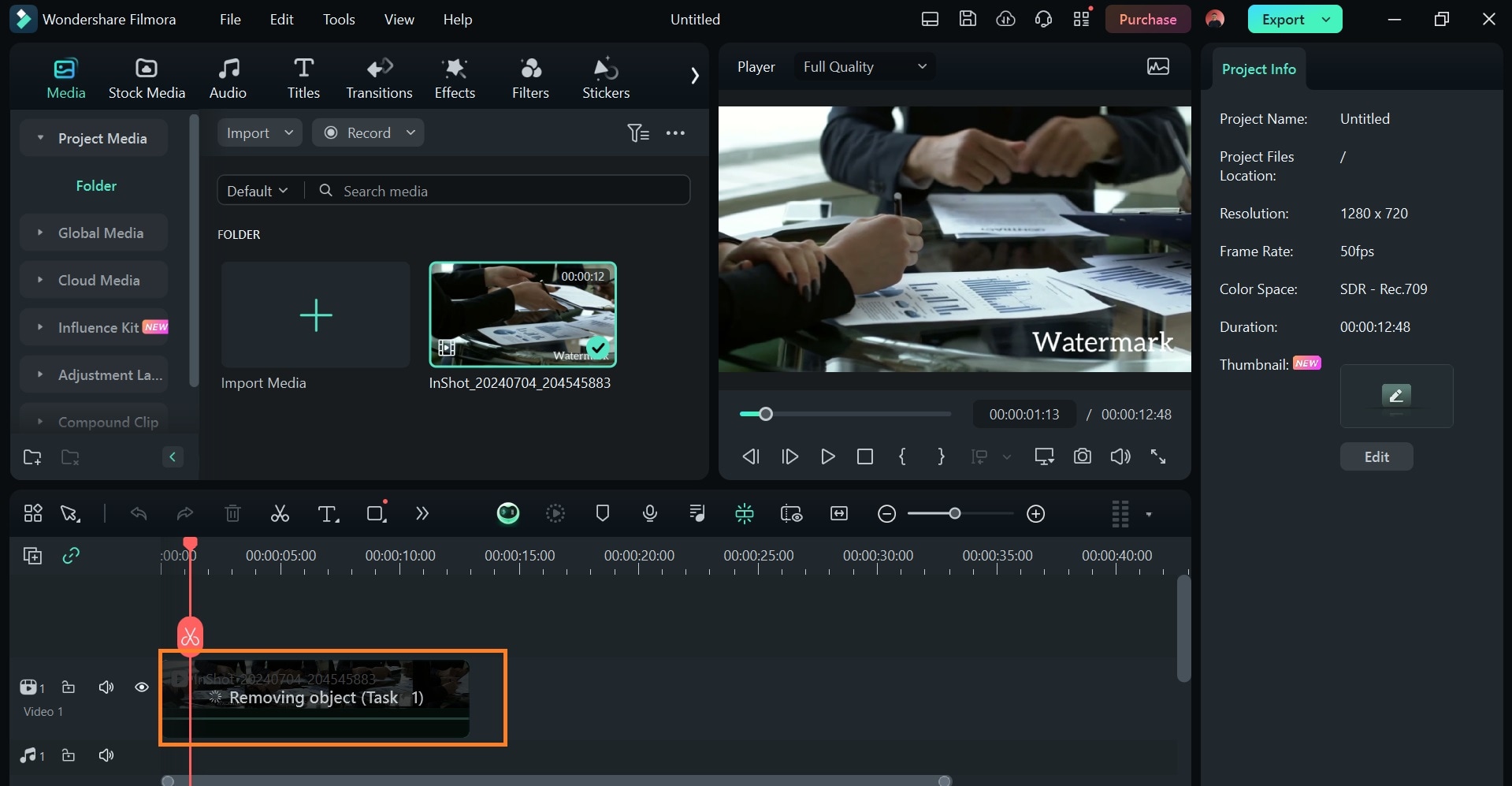This screenshot has width=1512, height=786.
Task: Open the Export dropdown arrow
Action: pos(1326,20)
